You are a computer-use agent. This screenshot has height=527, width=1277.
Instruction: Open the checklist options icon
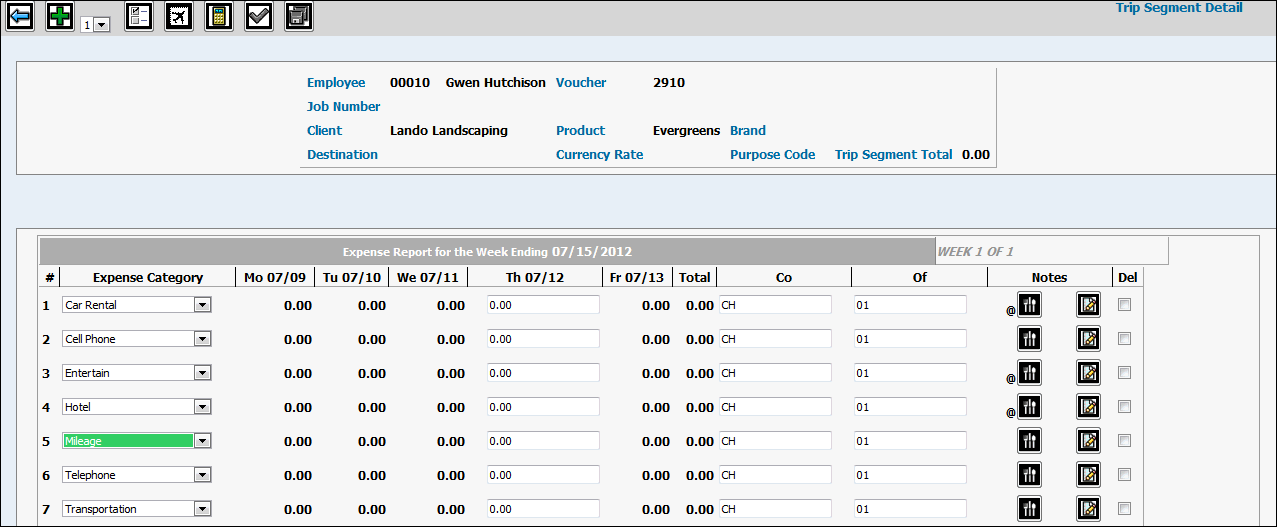click(139, 16)
